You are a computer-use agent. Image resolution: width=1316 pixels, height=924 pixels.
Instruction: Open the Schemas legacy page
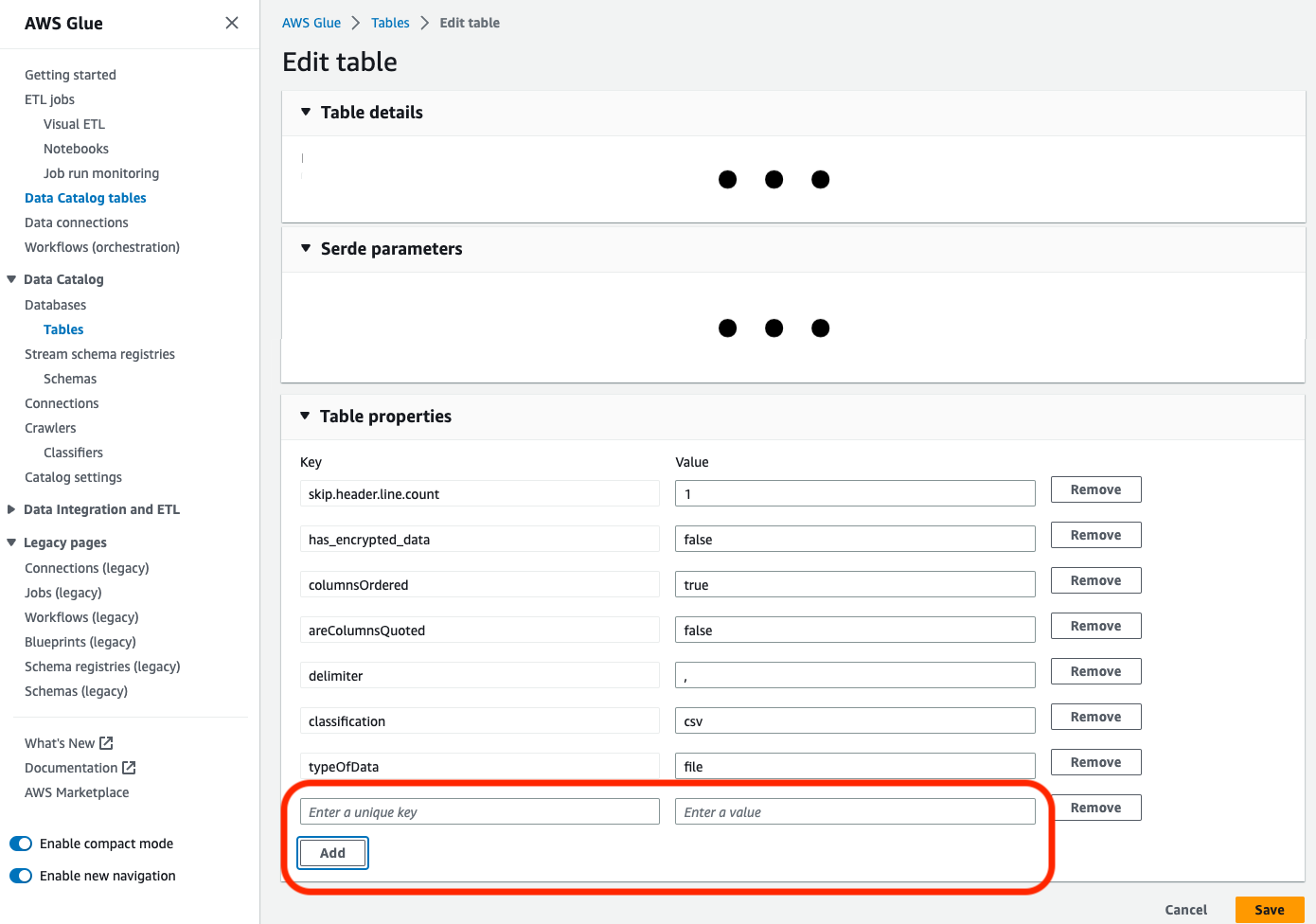[76, 690]
